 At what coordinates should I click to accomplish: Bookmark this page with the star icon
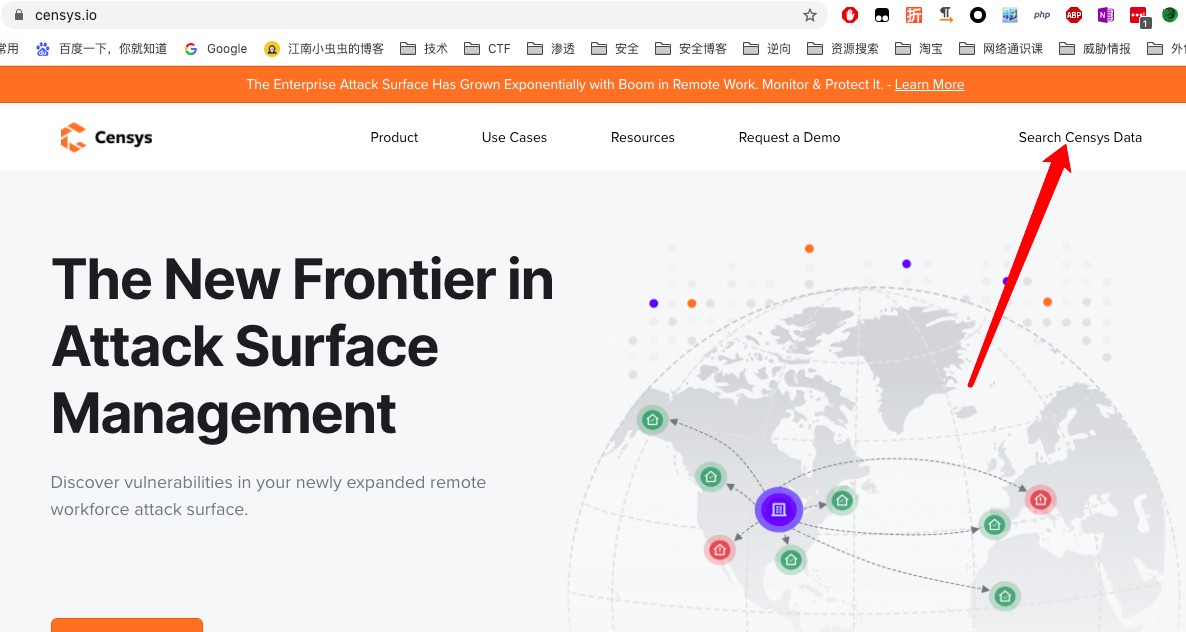click(x=809, y=15)
